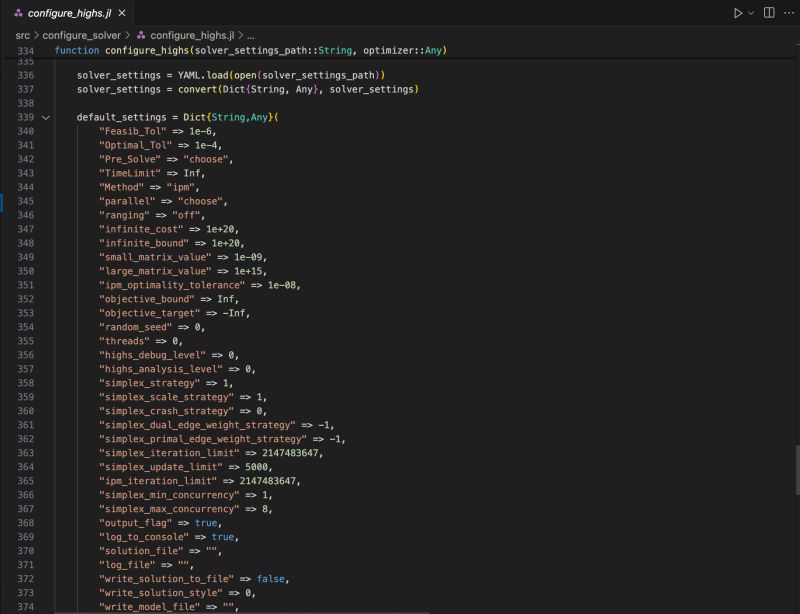
Task: Click the "log_file" key string
Action: tap(127, 565)
